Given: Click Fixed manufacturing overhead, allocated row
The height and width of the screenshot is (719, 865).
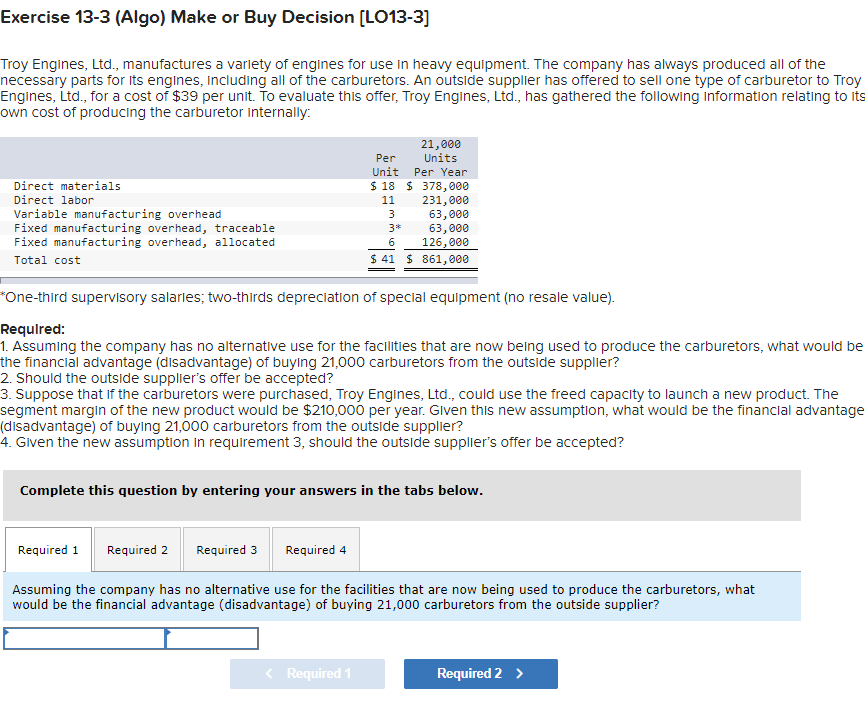Looking at the screenshot, I should (x=145, y=242).
